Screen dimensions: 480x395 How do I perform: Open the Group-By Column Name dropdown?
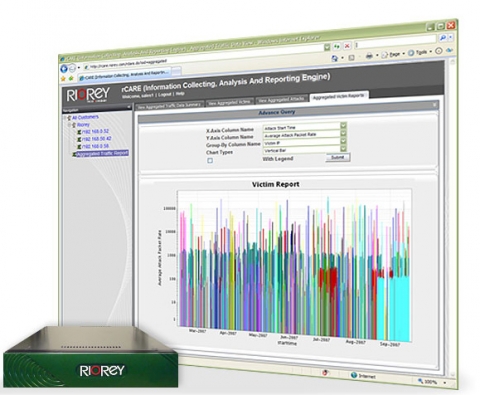point(343,141)
